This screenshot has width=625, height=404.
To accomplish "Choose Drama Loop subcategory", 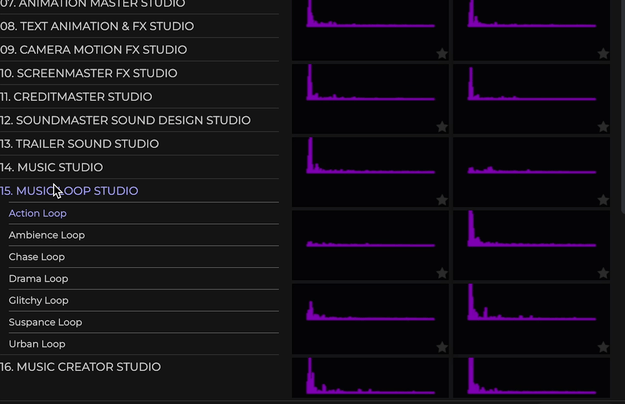I will point(38,279).
